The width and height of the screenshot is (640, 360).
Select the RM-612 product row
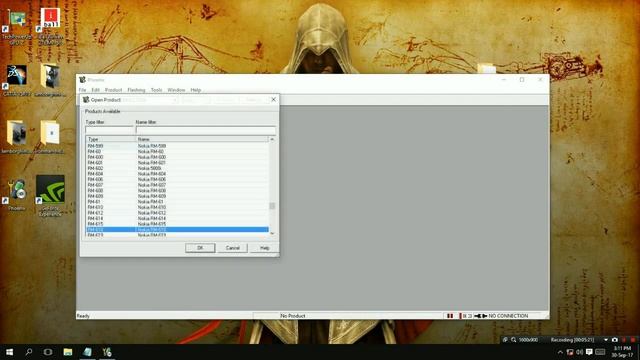click(x=177, y=213)
